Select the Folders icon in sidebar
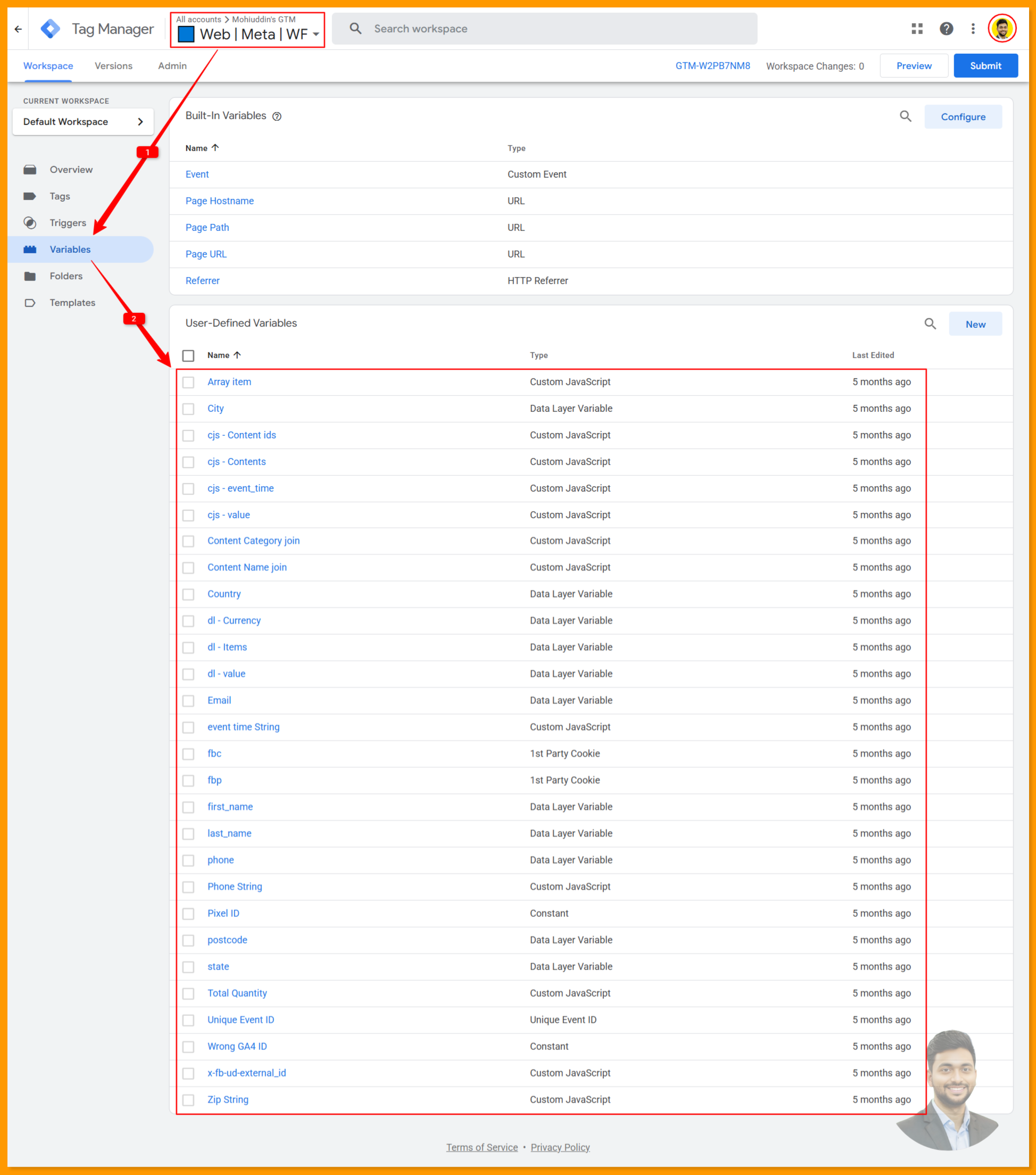The image size is (1036, 1175). [30, 276]
